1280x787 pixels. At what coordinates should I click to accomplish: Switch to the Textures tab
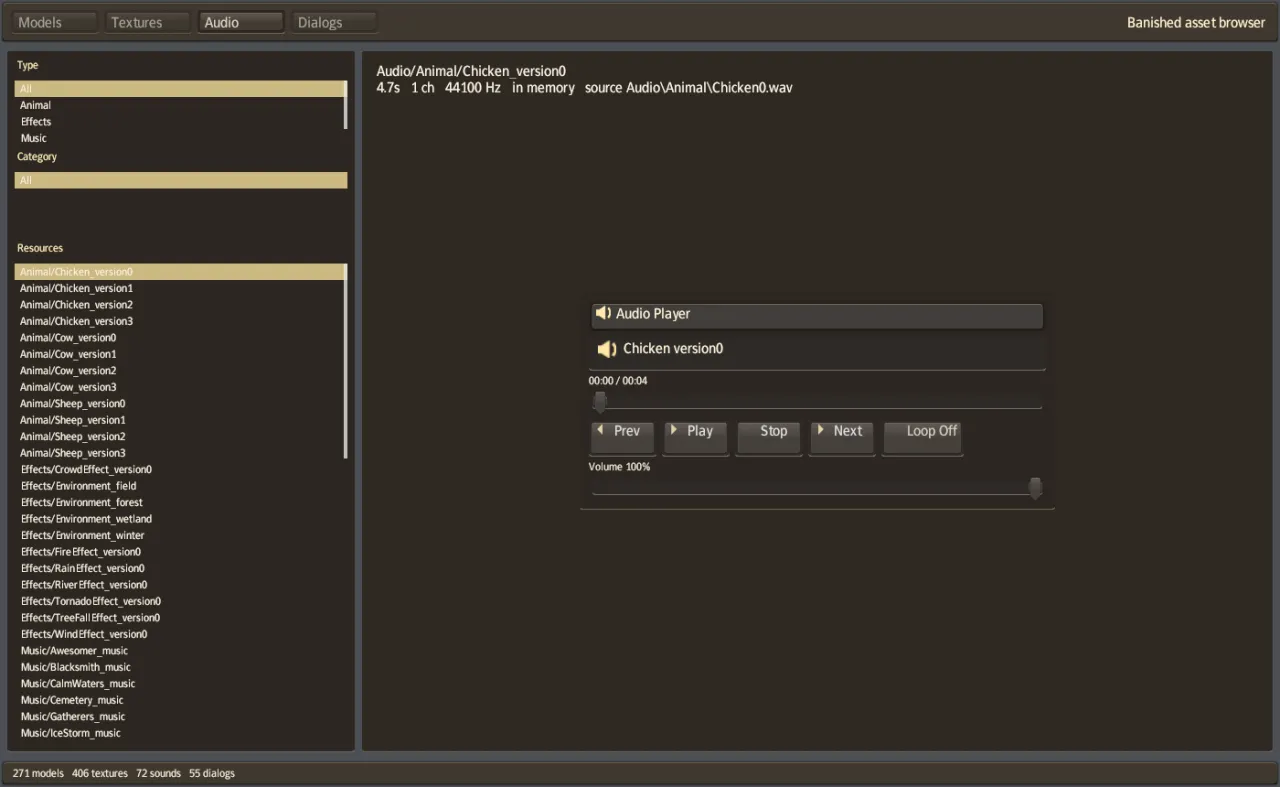tap(148, 22)
